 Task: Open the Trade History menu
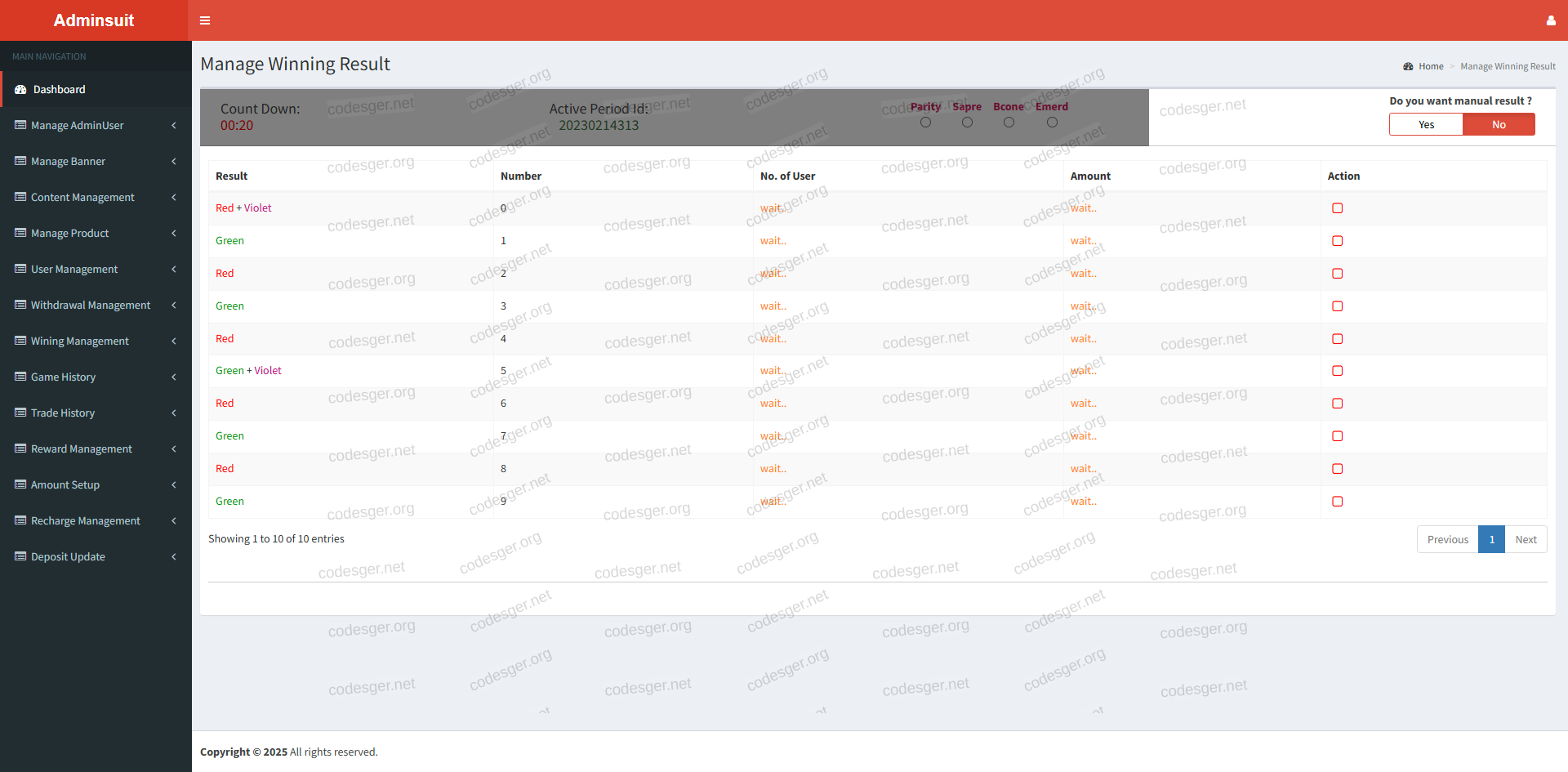click(x=63, y=413)
